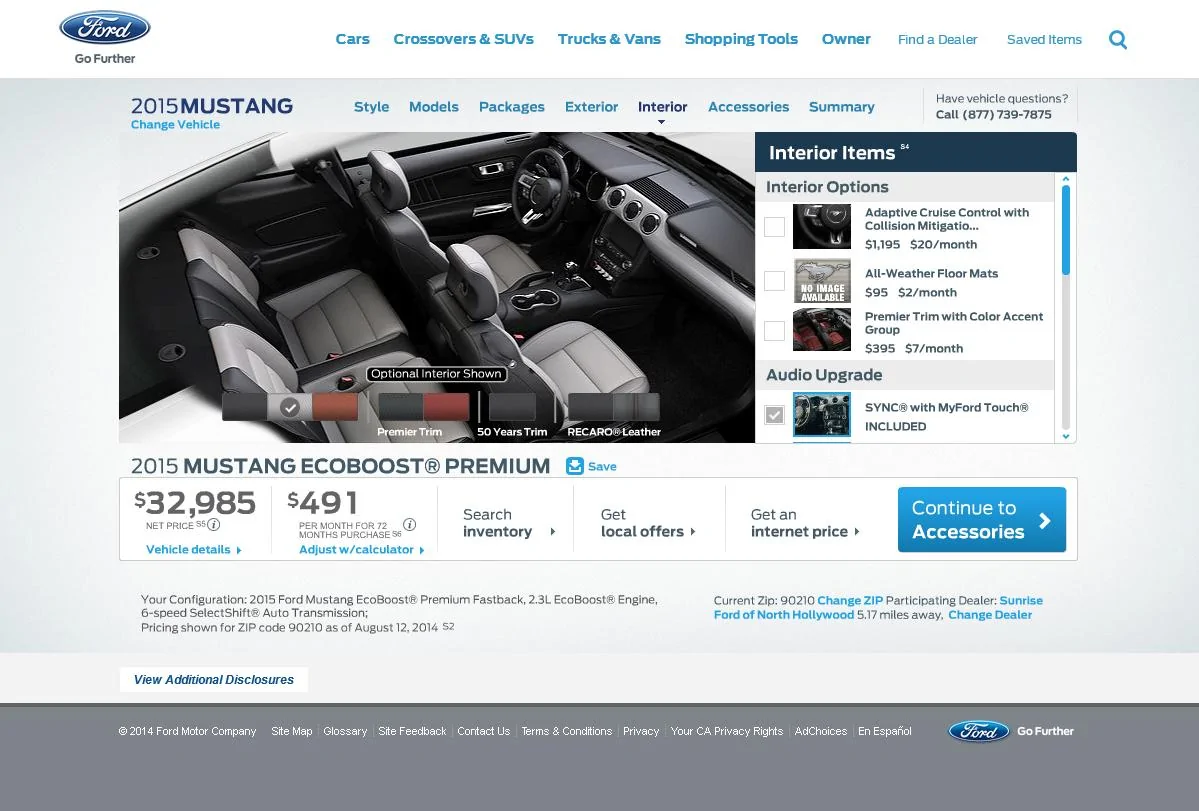Open Contact Us footer link

pyautogui.click(x=483, y=732)
